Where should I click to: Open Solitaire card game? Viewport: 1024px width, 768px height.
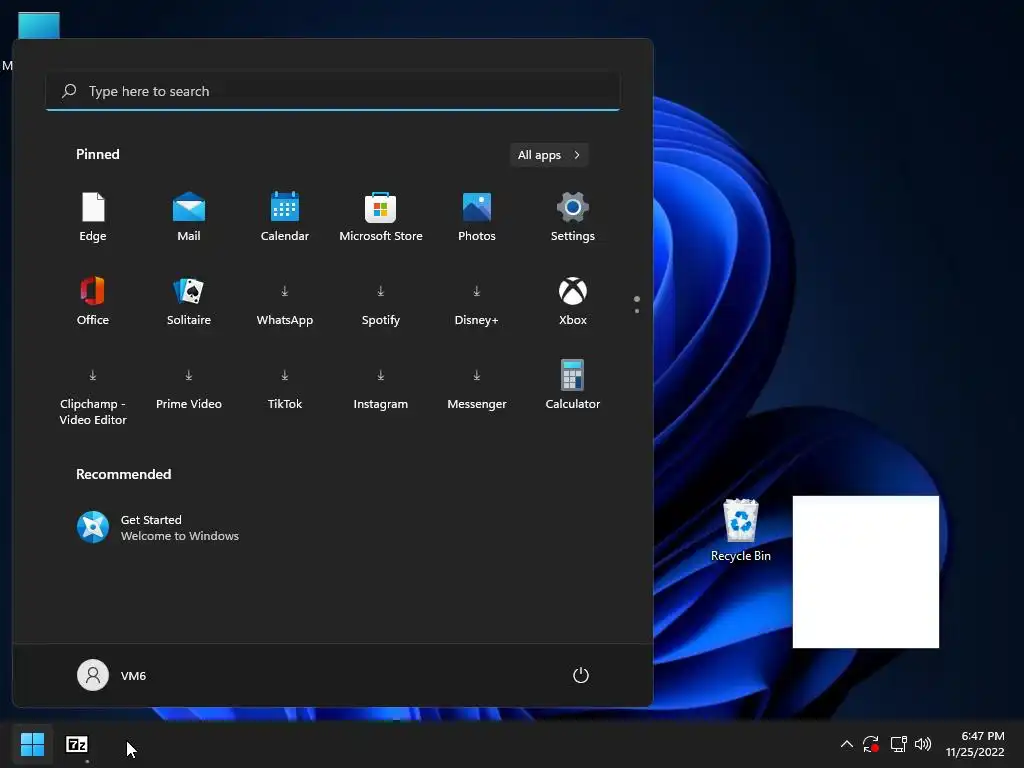[189, 301]
